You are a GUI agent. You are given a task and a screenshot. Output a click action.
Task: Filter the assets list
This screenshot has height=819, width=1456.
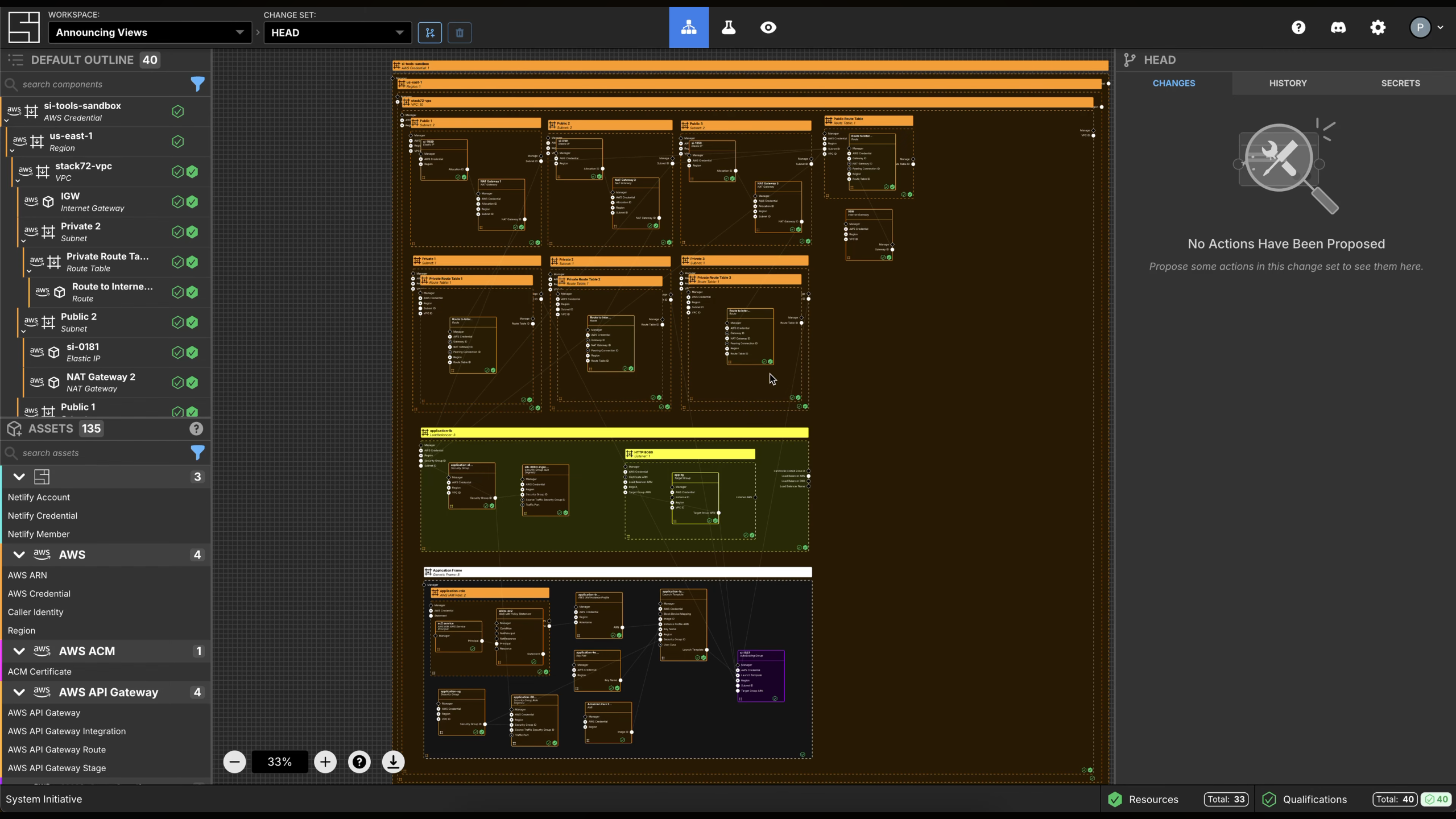tap(197, 453)
